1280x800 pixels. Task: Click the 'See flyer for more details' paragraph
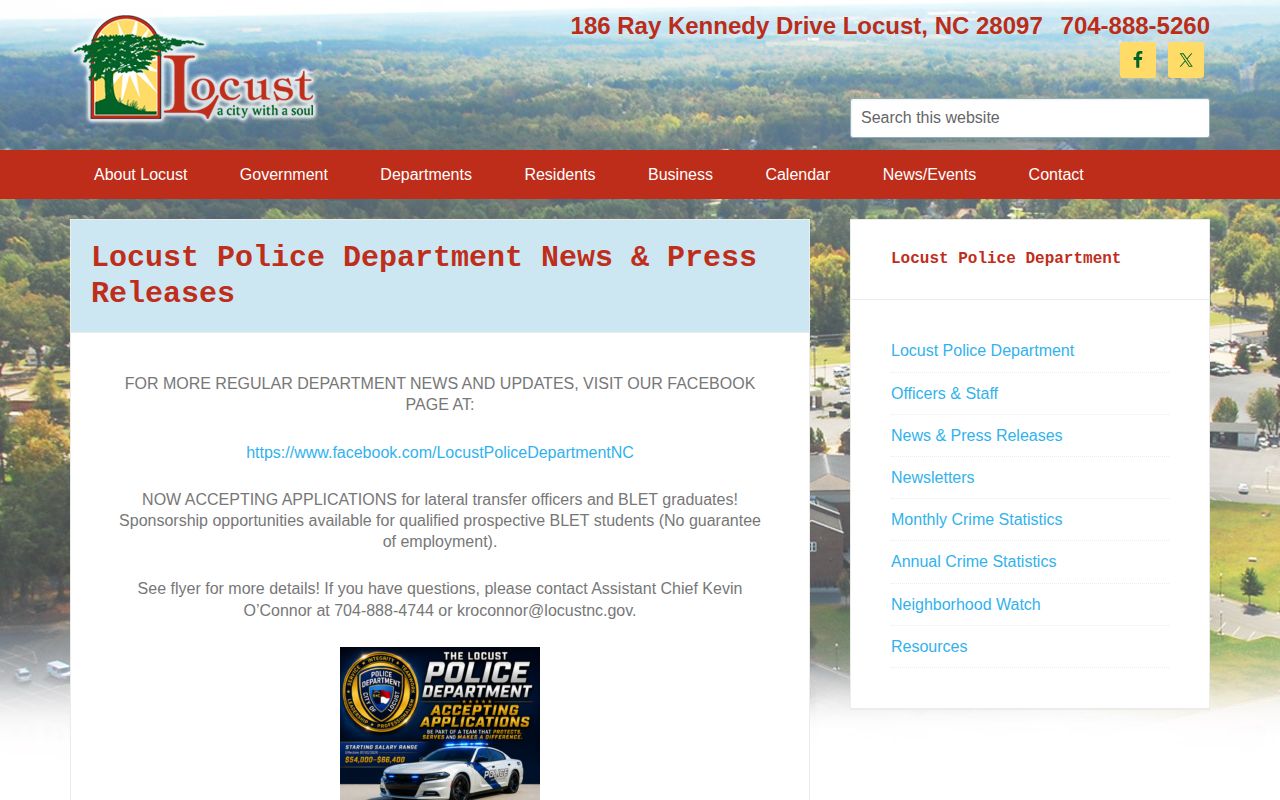point(440,599)
